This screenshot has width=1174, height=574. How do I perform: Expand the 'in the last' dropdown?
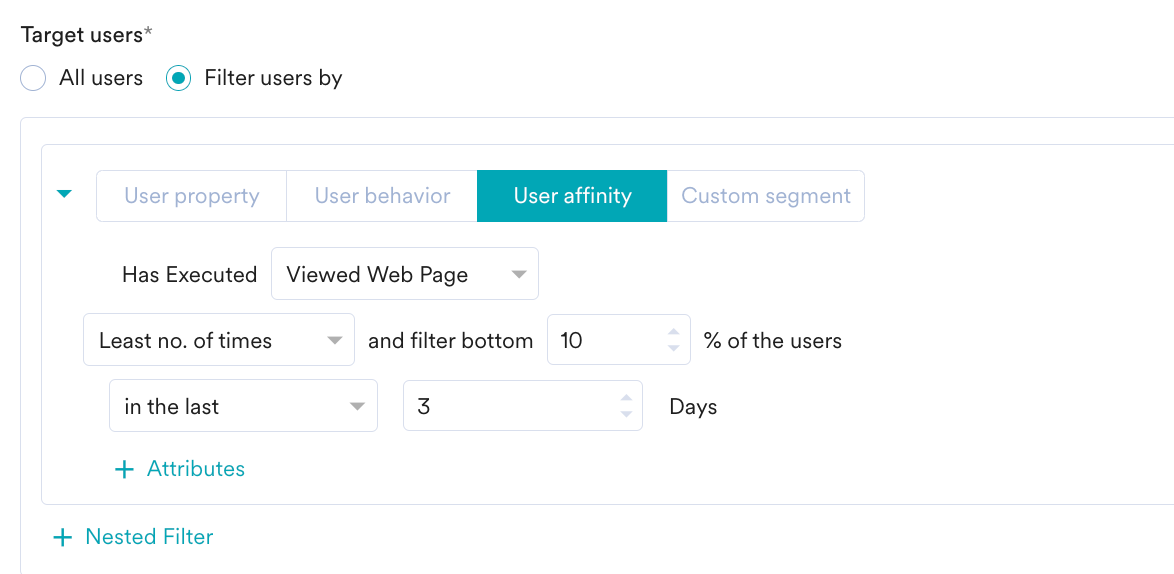coord(243,406)
